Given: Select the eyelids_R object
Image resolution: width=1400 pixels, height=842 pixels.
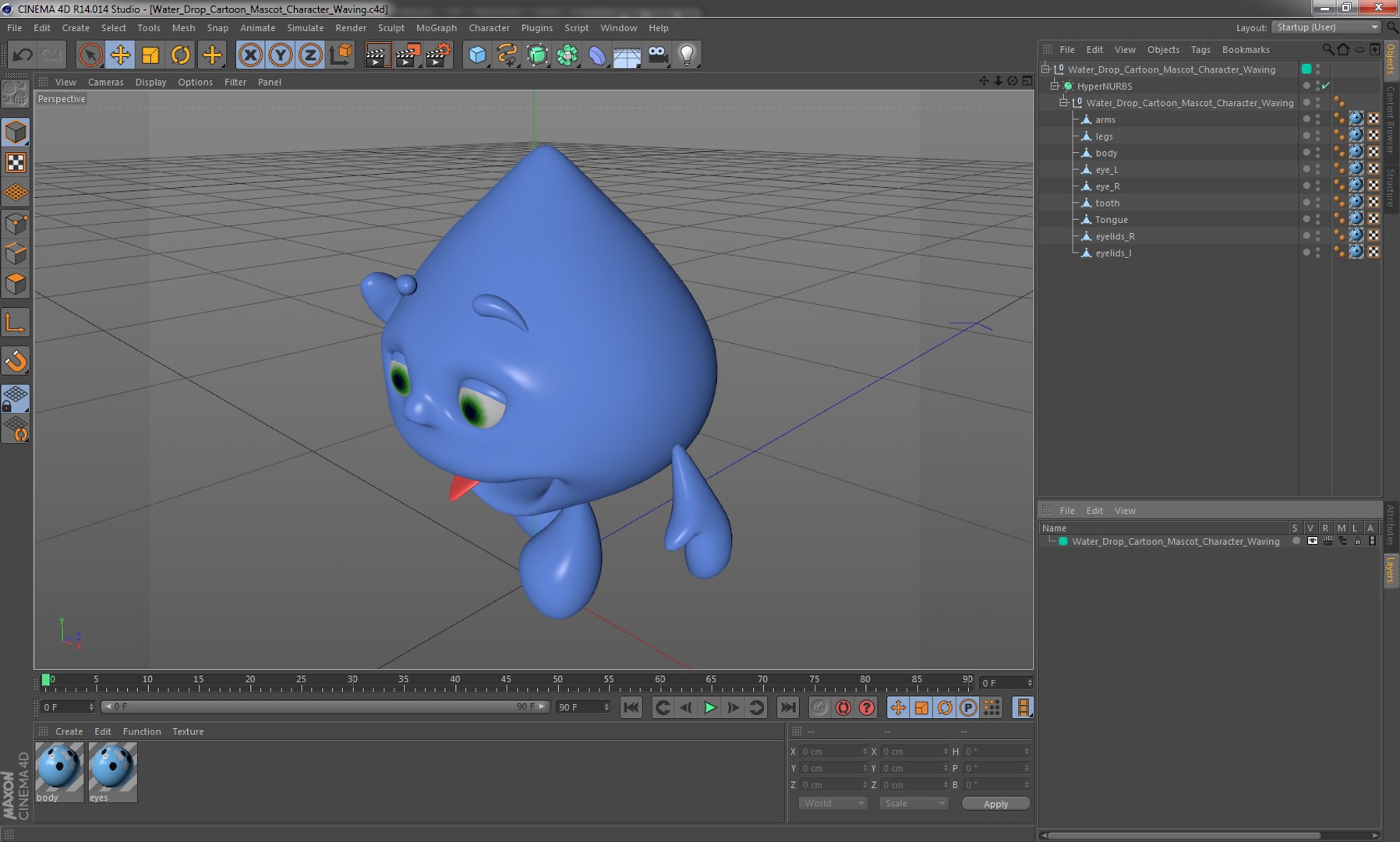Looking at the screenshot, I should (x=1115, y=236).
